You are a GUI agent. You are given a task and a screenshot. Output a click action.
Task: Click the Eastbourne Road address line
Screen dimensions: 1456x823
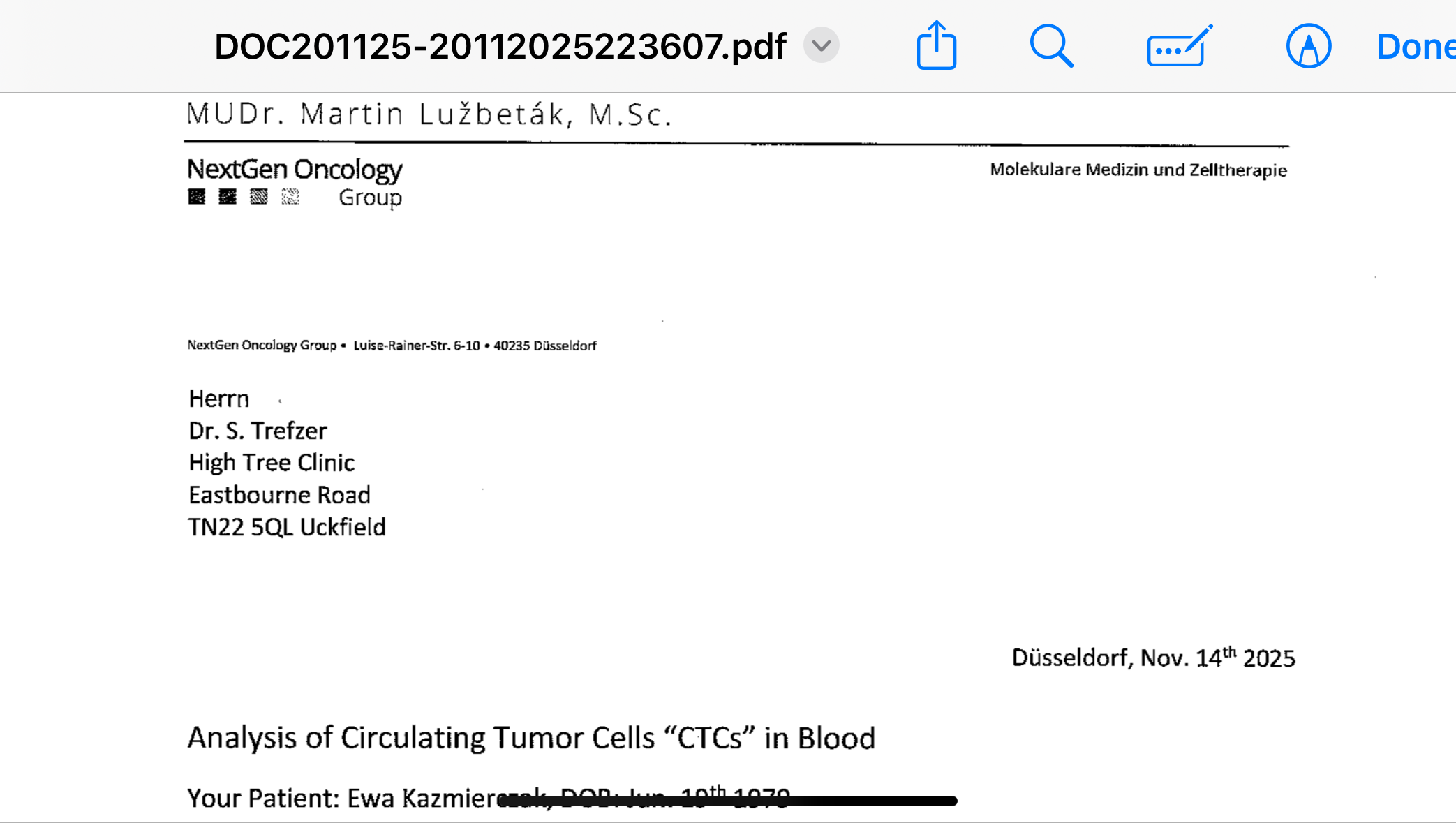[279, 495]
